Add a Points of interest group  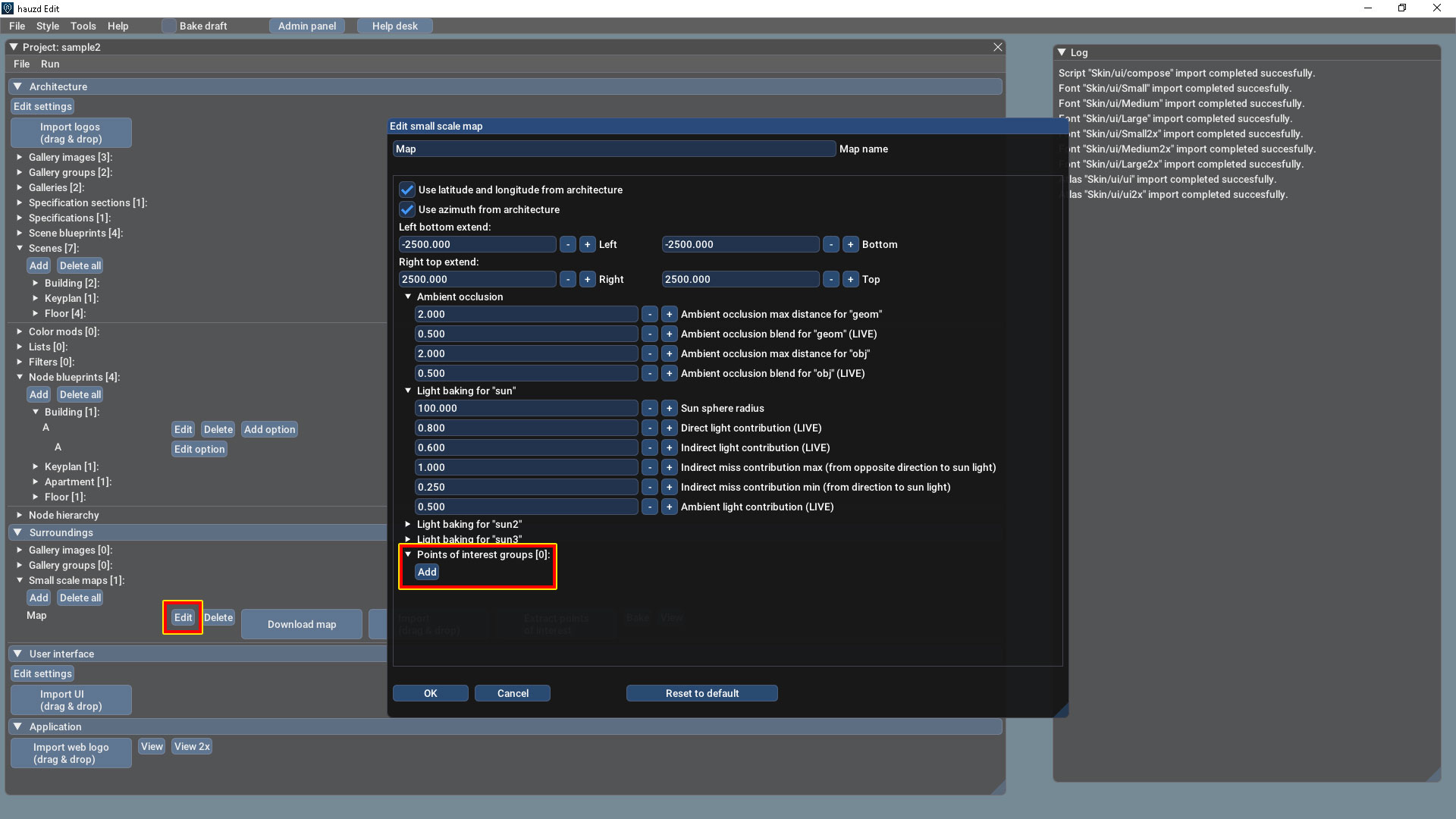point(427,572)
